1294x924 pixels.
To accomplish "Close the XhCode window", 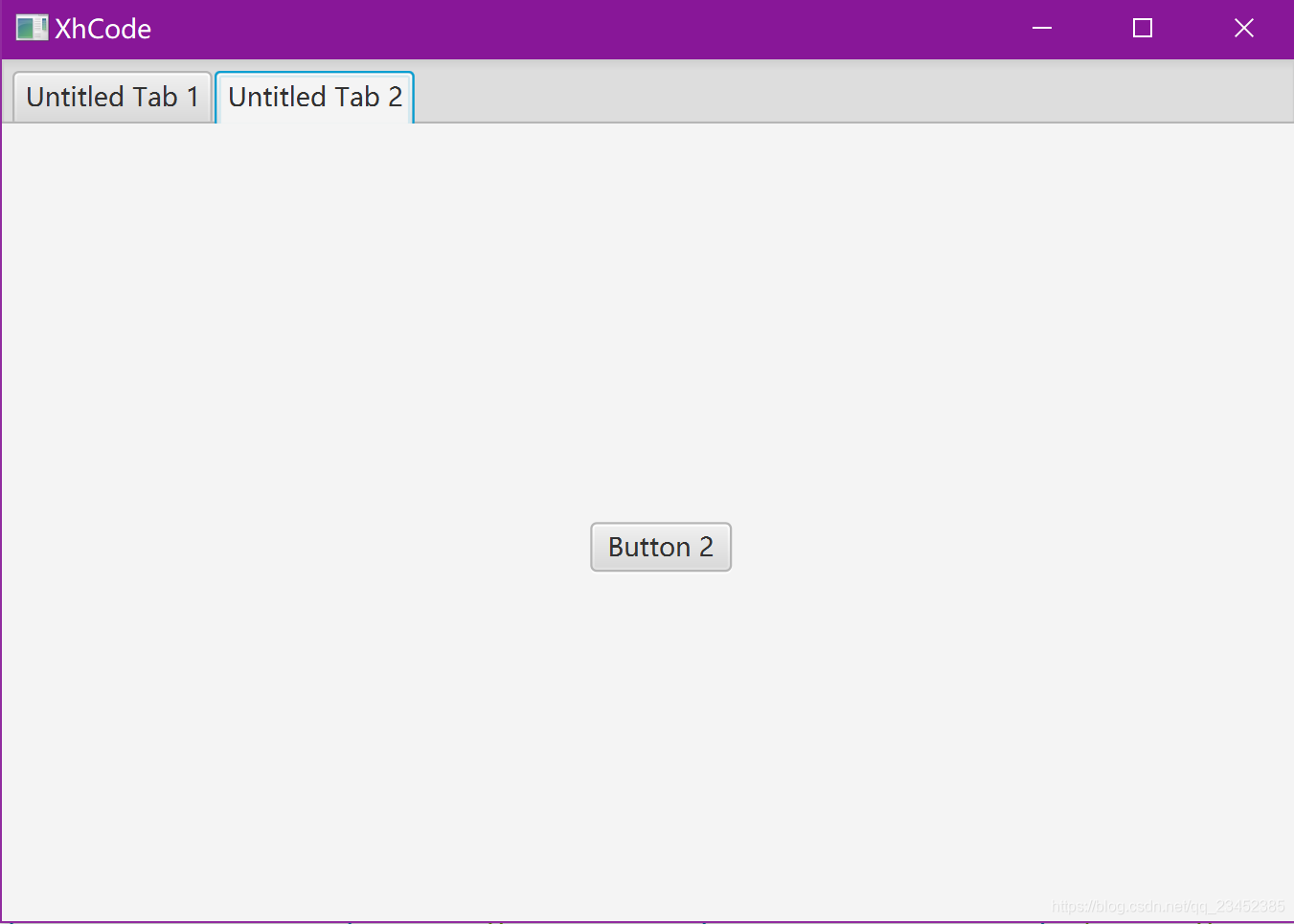I will pyautogui.click(x=1243, y=29).
